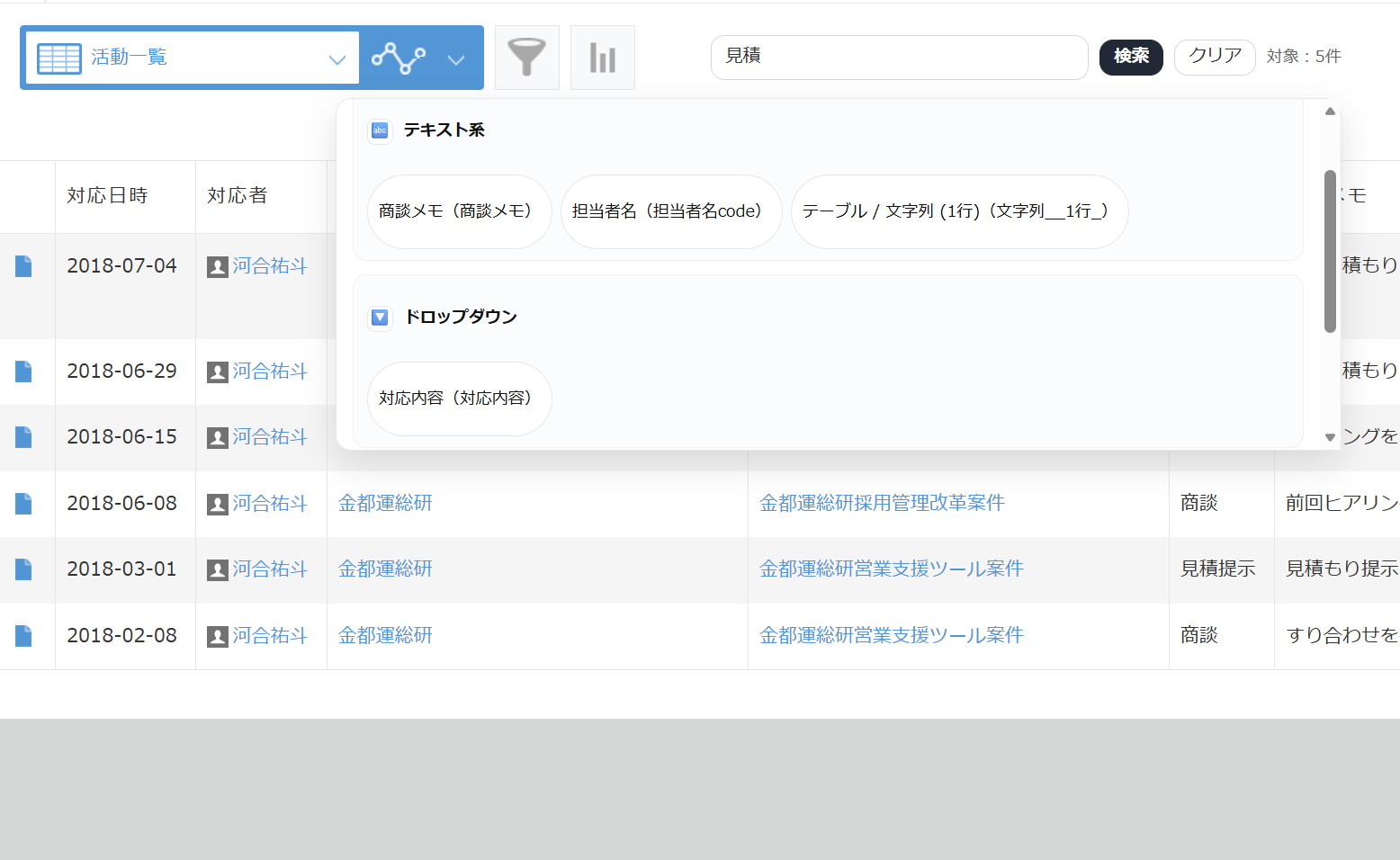Click the person icon on the 2018-03-01 row
Screen dimensions: 1400x860
pyautogui.click(x=217, y=569)
